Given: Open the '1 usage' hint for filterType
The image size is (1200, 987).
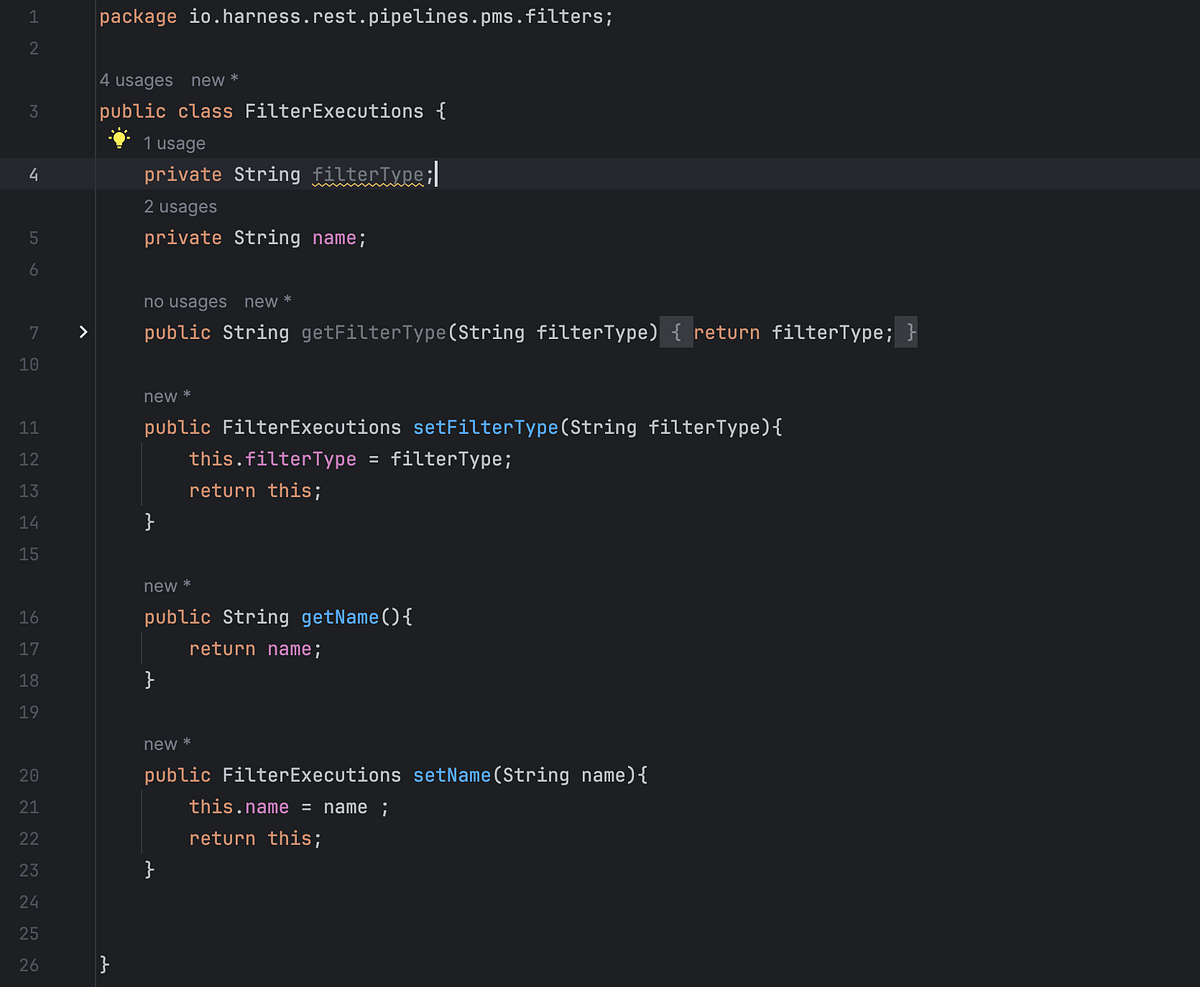Looking at the screenshot, I should [174, 143].
